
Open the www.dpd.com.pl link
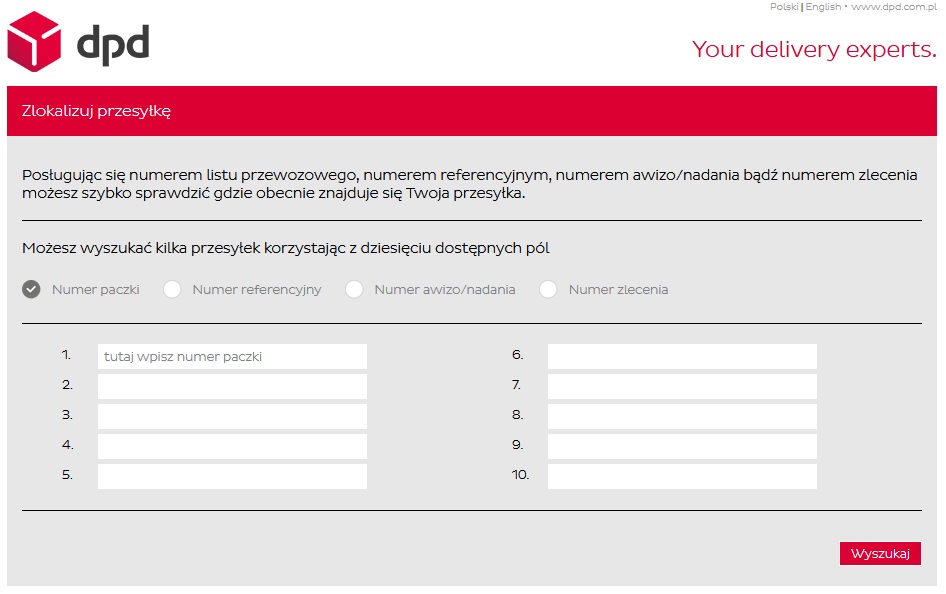tap(893, 7)
